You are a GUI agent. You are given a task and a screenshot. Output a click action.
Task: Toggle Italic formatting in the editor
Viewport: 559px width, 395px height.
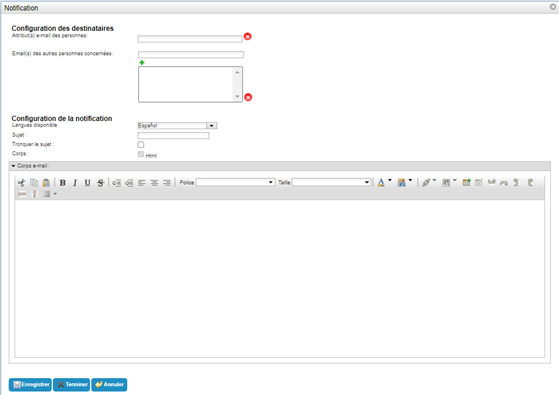pos(75,183)
